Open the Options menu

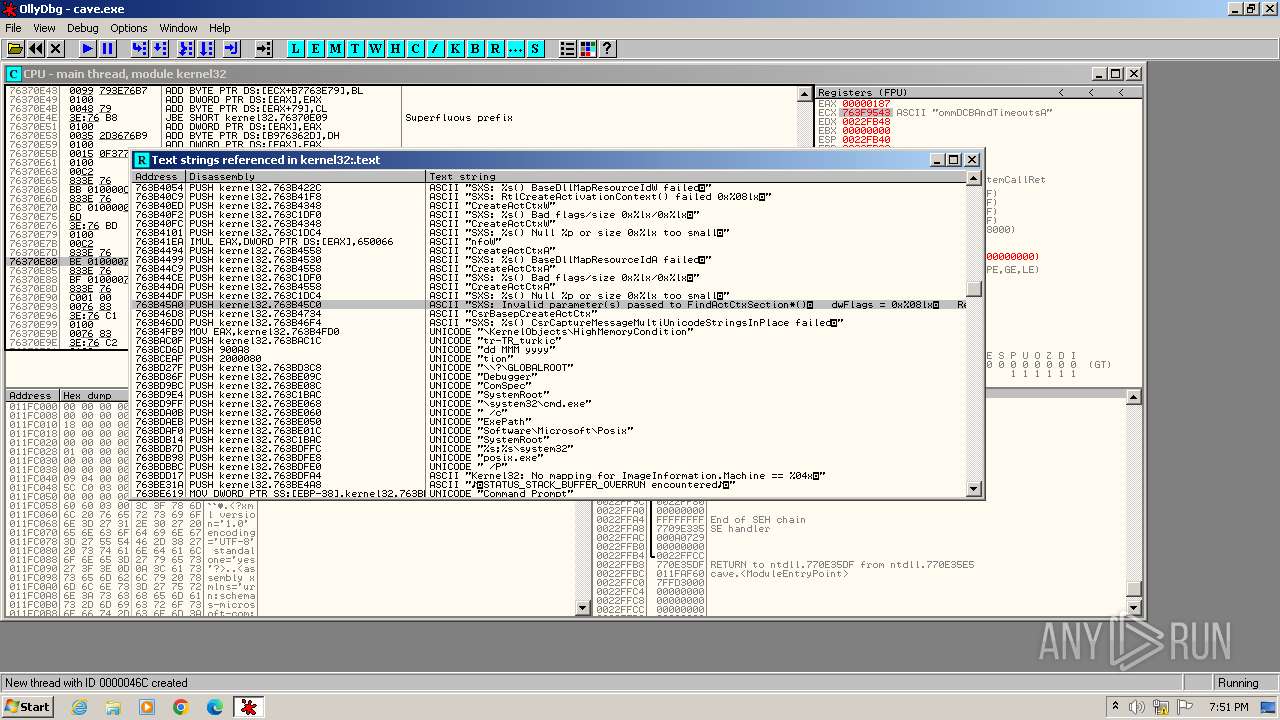(129, 28)
